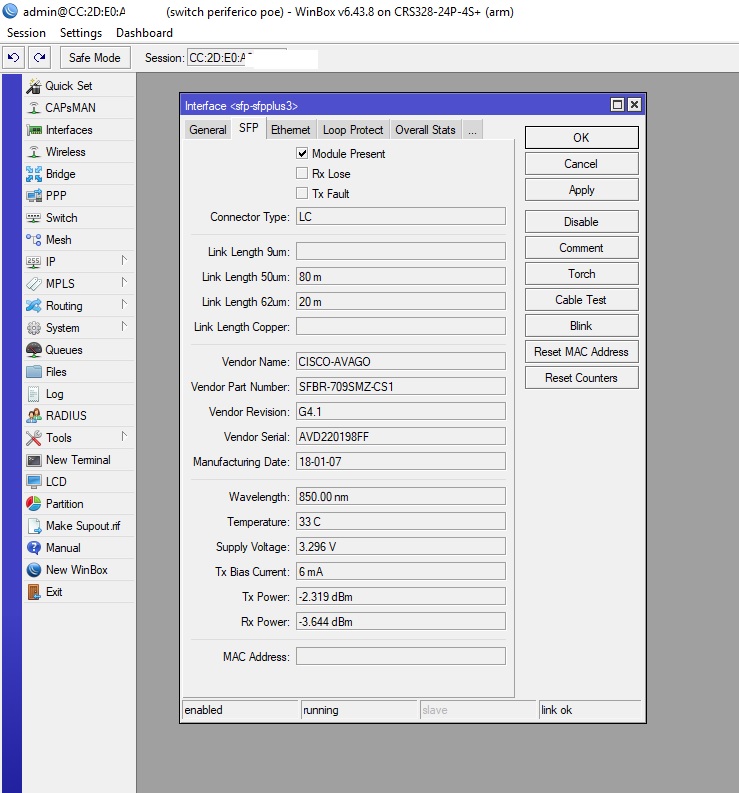Select the SFP tab
This screenshot has height=793, width=739.
[248, 128]
